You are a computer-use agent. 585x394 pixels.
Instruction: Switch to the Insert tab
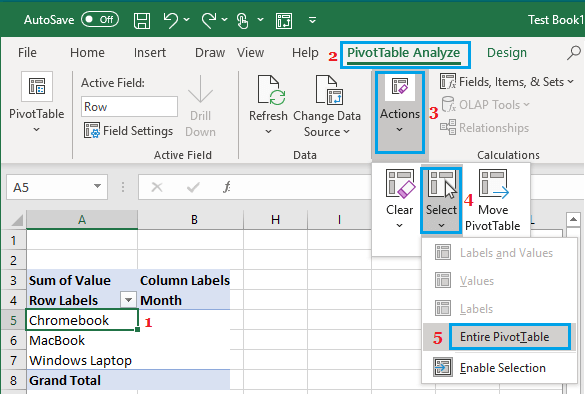click(150, 53)
